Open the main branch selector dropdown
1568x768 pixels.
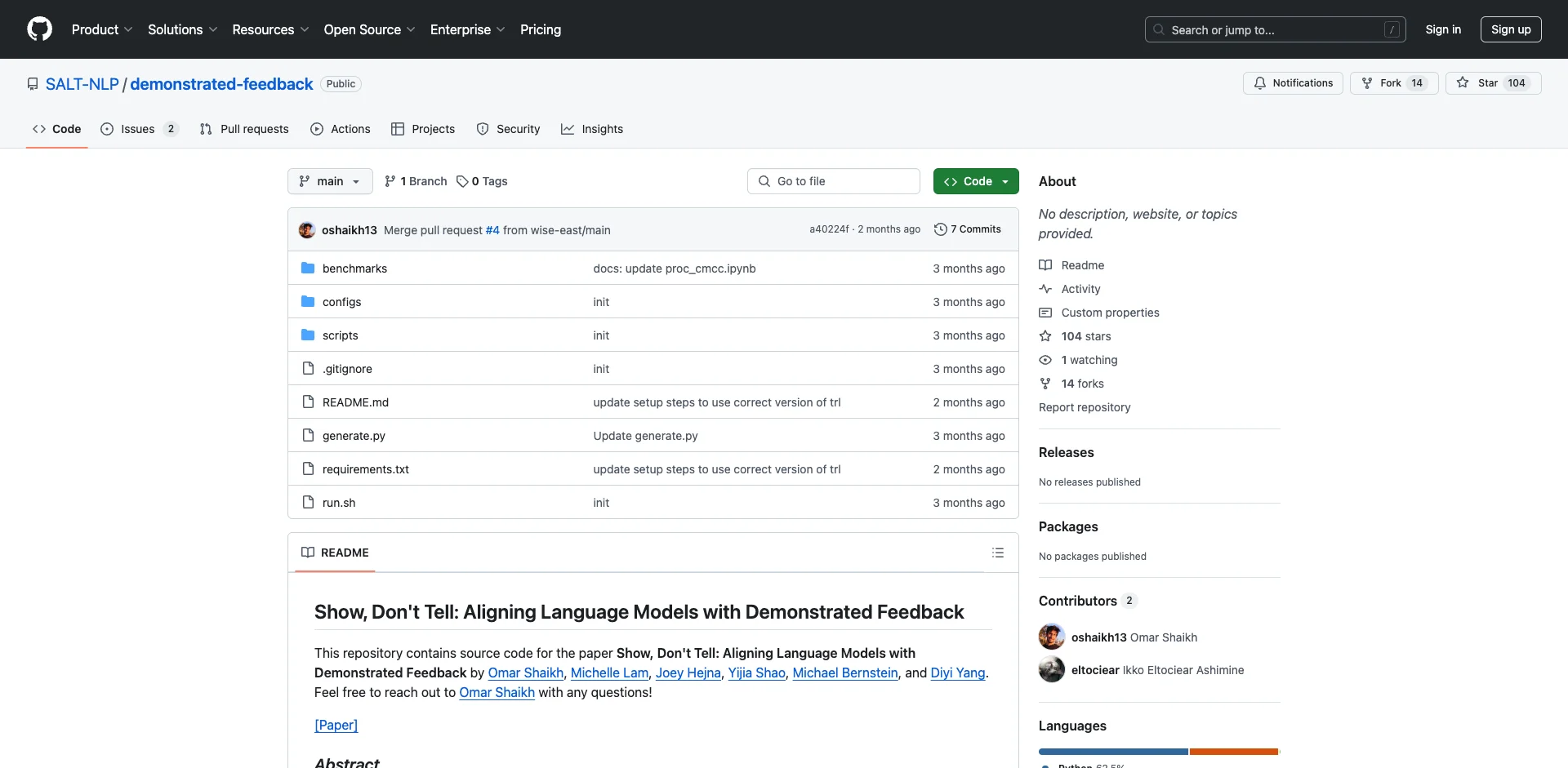330,181
